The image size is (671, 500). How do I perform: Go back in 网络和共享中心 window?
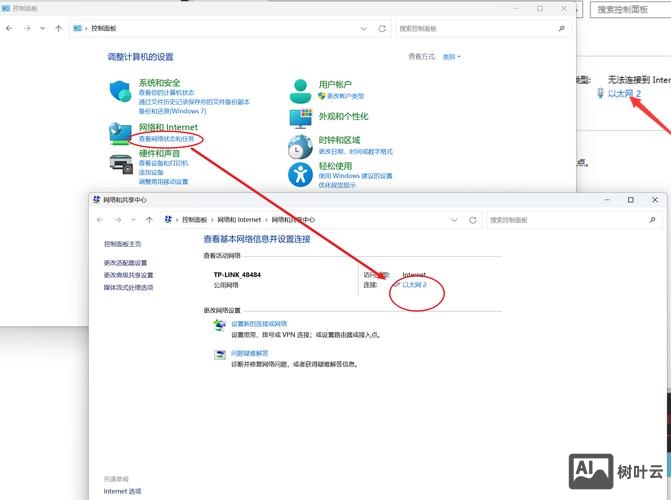pyautogui.click(x=100, y=220)
